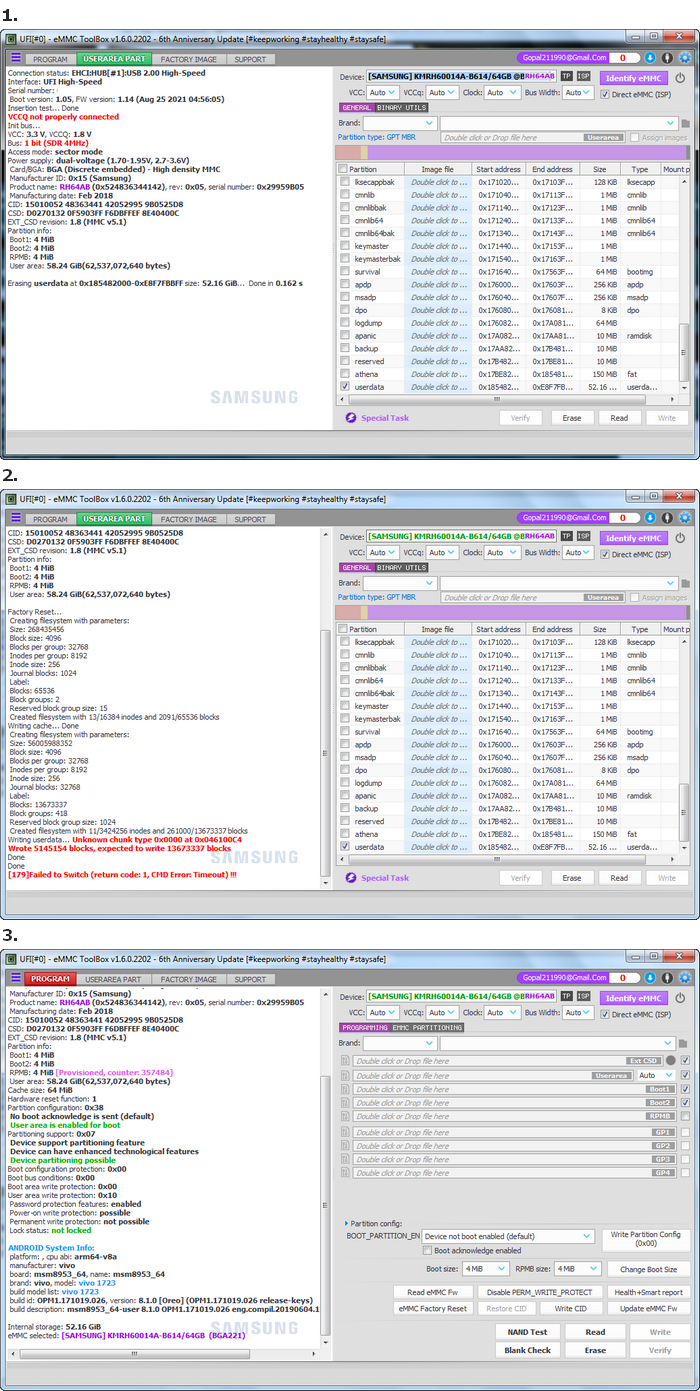Image resolution: width=700 pixels, height=1391 pixels.
Task: Click Special Task icon in the top window
Action: point(350,418)
